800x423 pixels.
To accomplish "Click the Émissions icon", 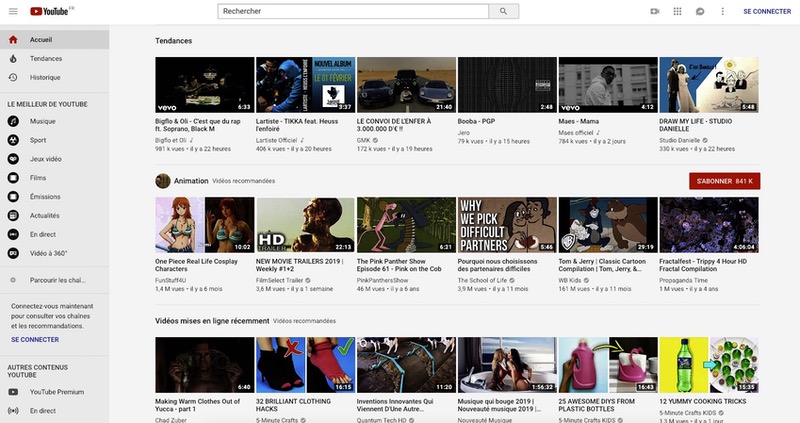I will pyautogui.click(x=13, y=197).
